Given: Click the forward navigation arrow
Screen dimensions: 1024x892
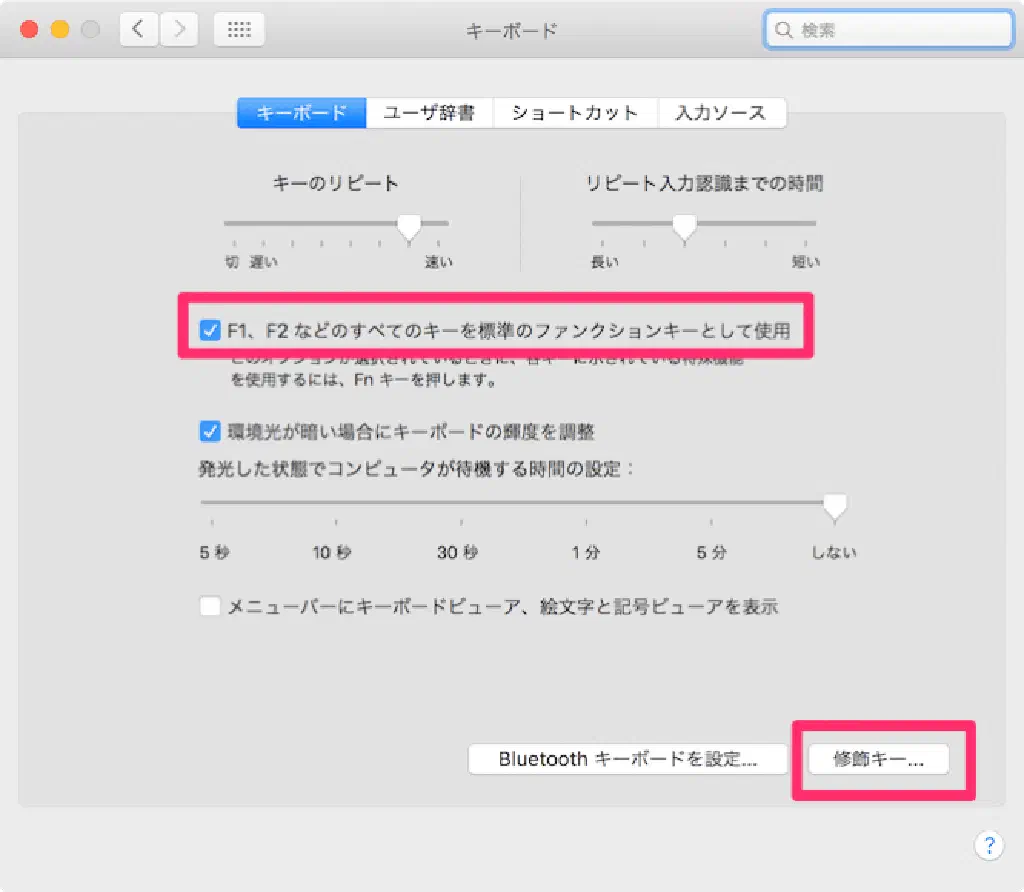Looking at the screenshot, I should click(179, 30).
